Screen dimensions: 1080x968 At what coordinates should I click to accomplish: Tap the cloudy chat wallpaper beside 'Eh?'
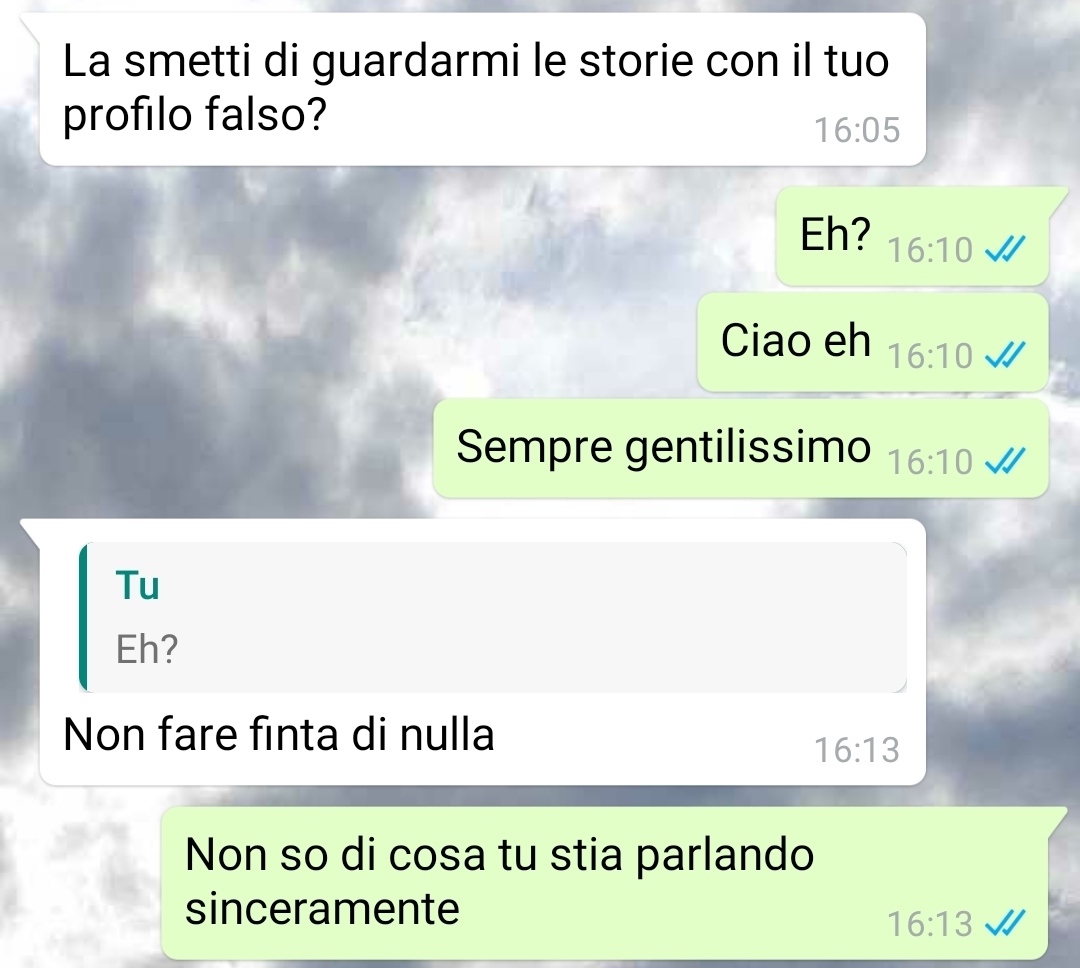[x=413, y=236]
